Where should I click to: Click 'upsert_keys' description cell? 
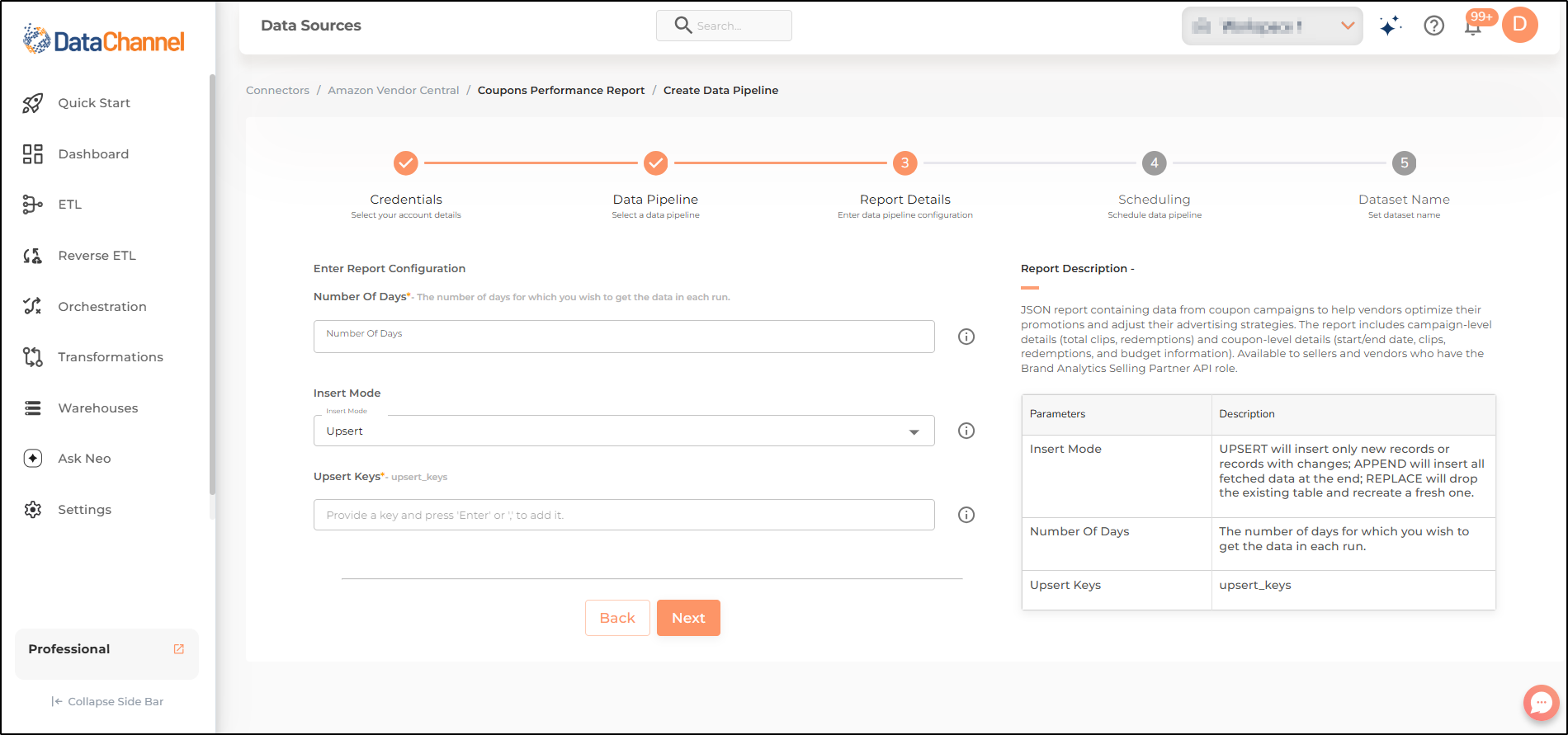point(1353,590)
